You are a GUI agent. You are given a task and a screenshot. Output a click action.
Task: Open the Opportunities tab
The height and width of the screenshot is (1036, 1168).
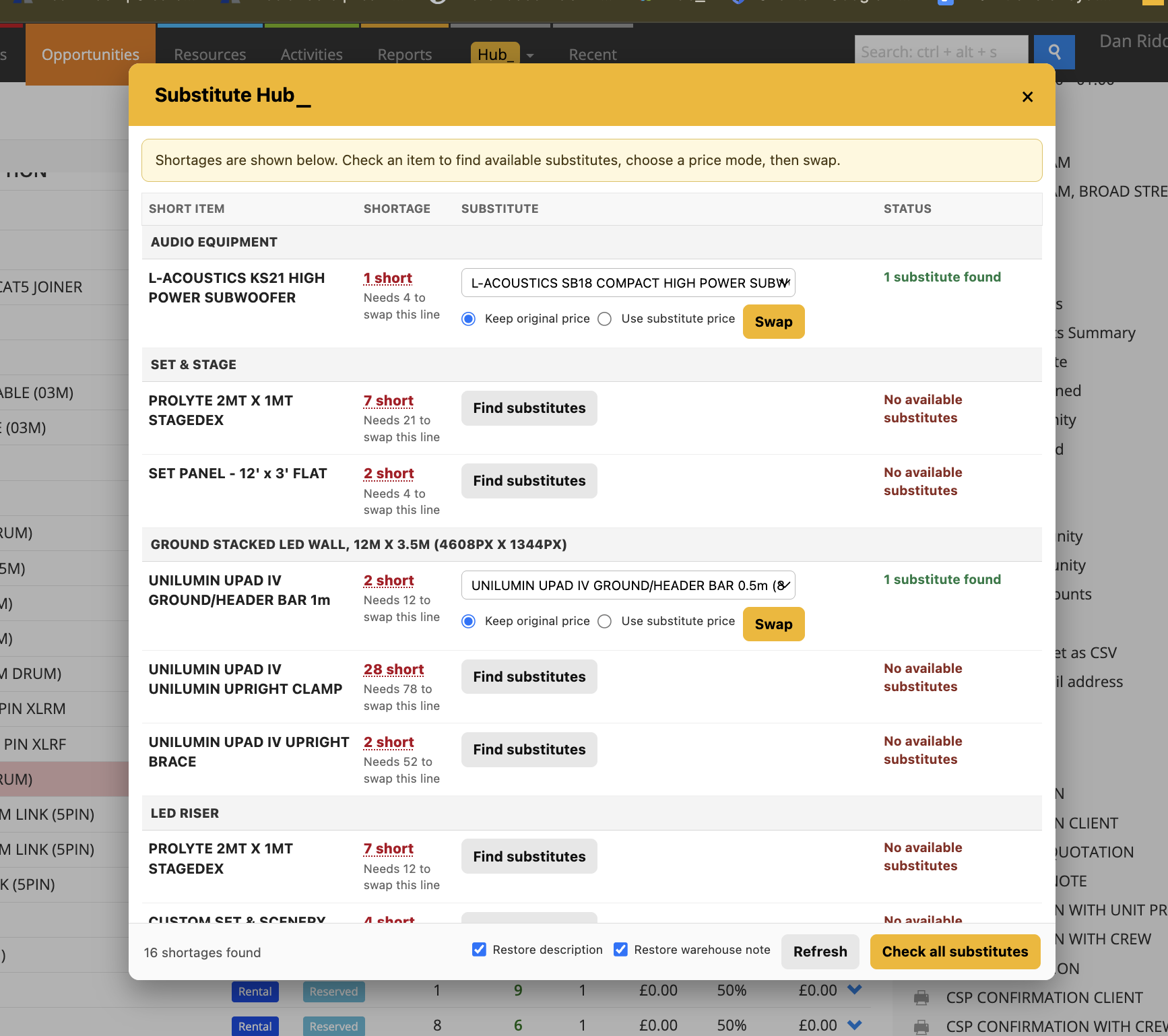(x=90, y=55)
